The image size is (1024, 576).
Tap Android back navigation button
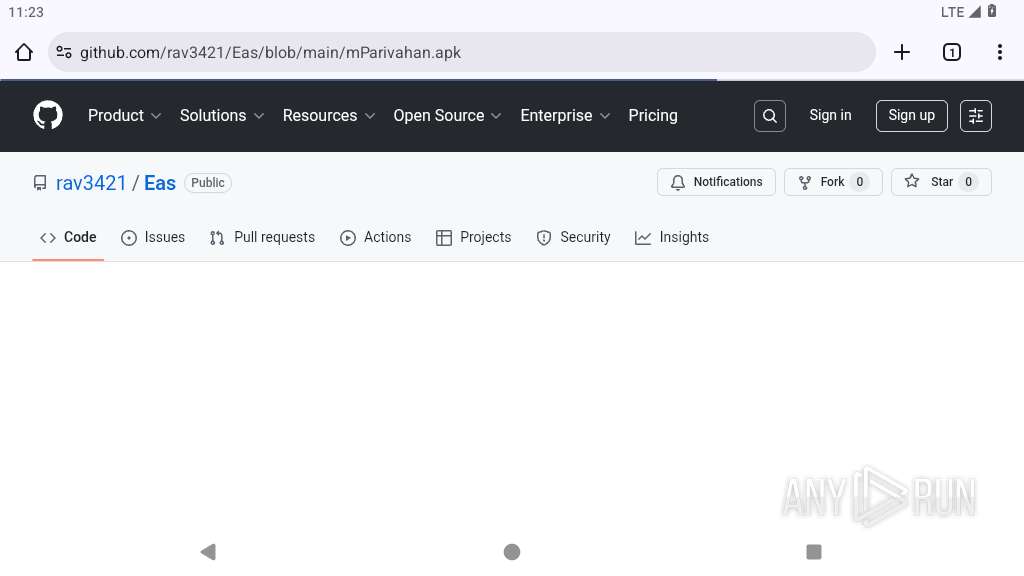(208, 552)
